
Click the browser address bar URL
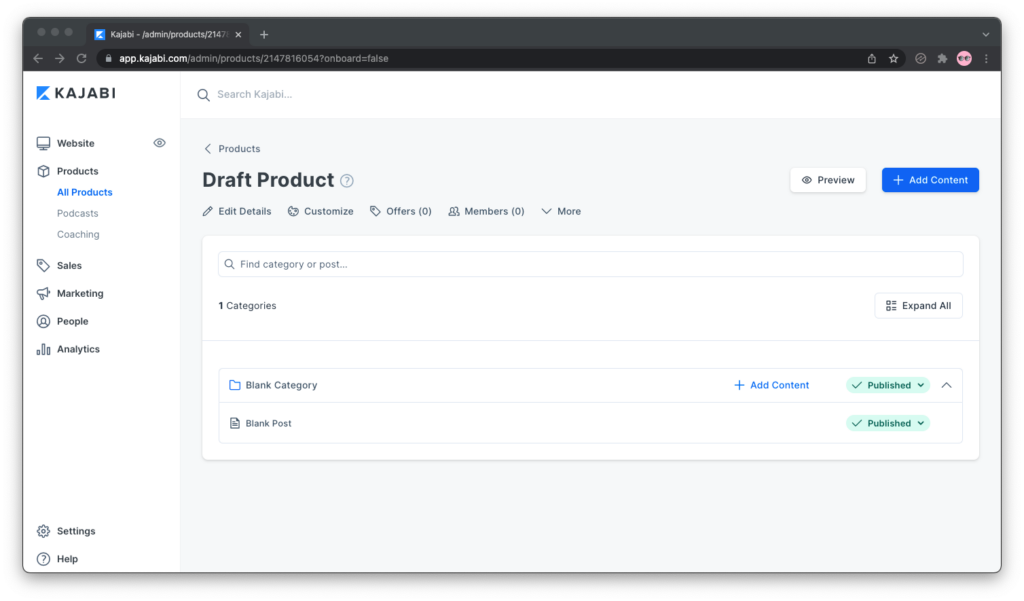coord(253,59)
